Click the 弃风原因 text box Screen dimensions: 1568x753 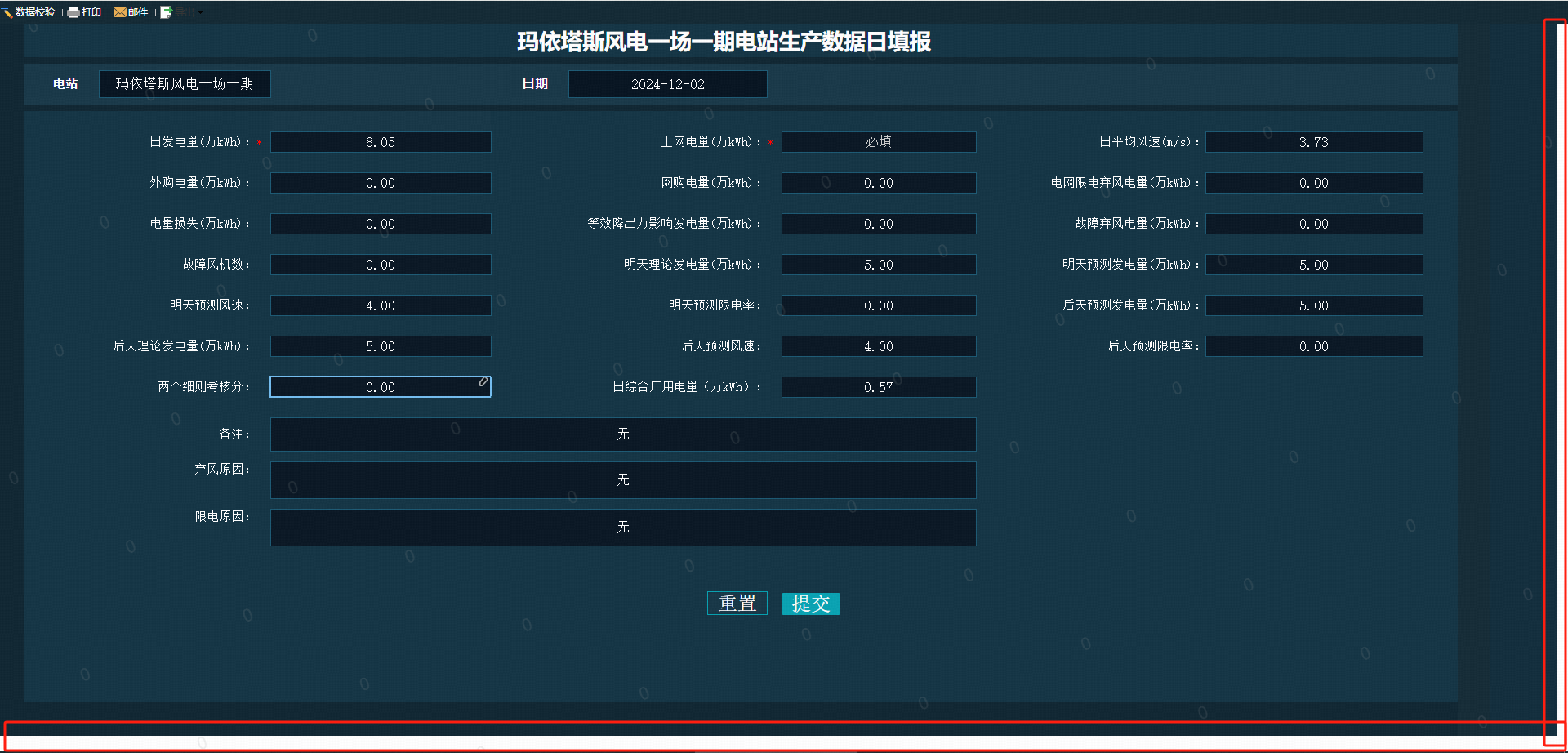[623, 480]
